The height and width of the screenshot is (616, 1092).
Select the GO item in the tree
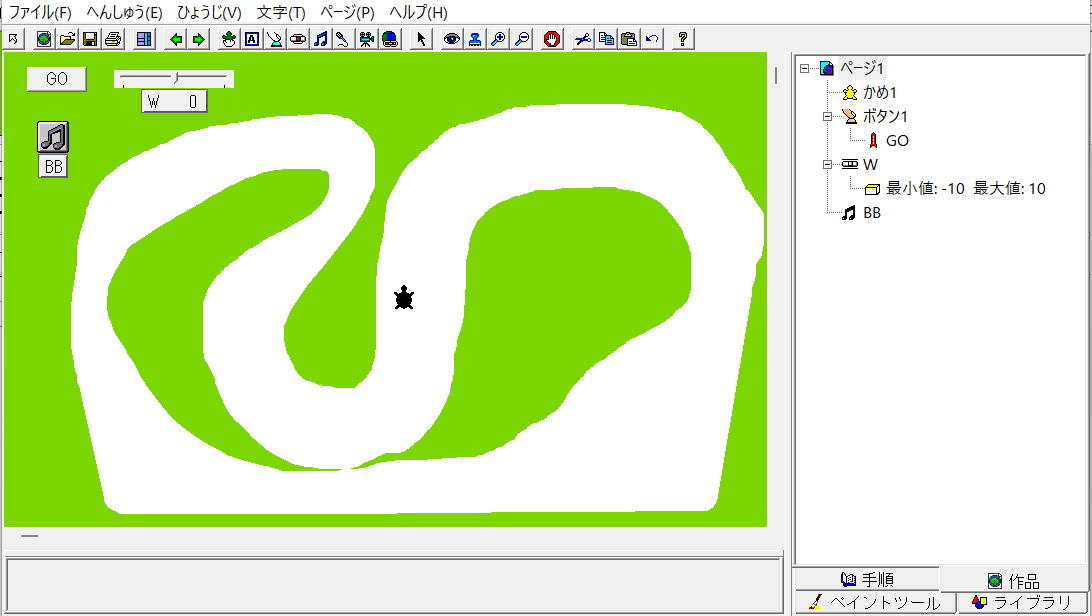pyautogui.click(x=897, y=141)
